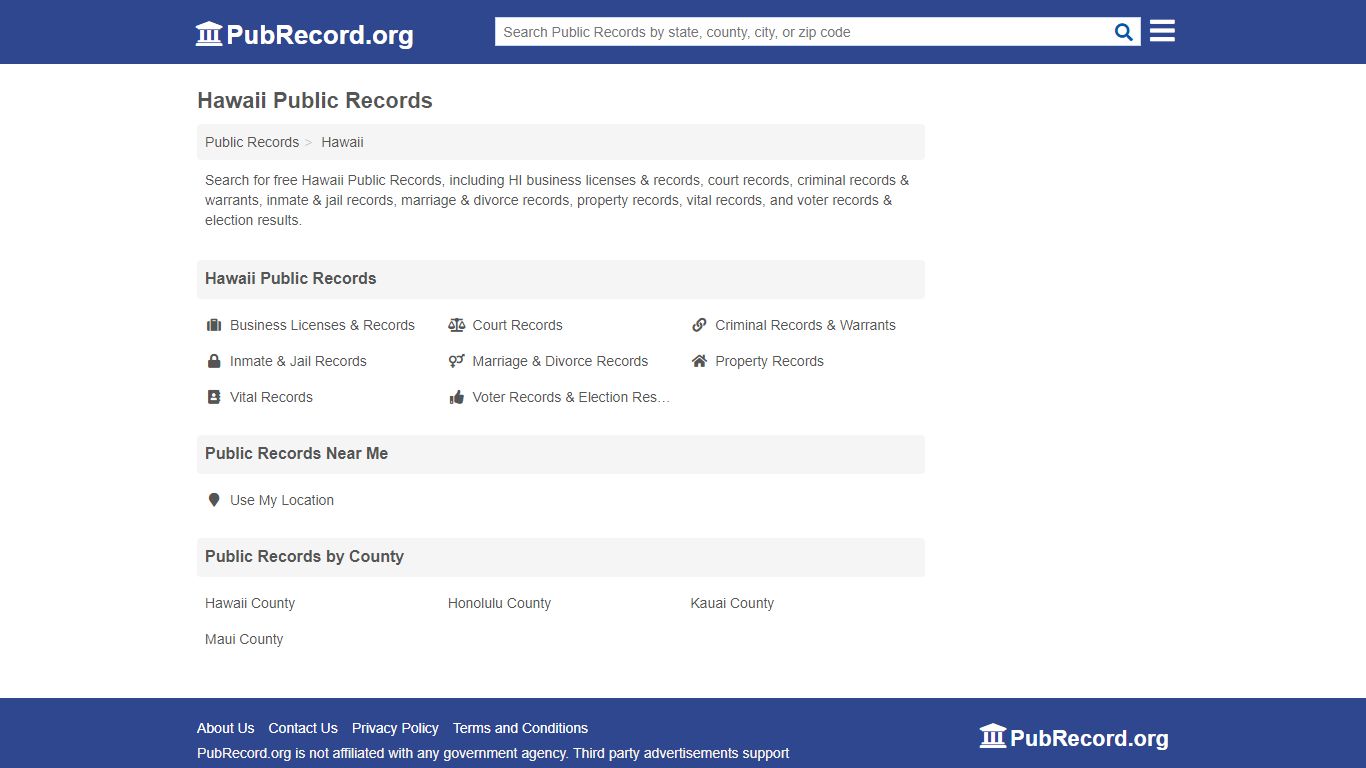Click the search magnifier icon
This screenshot has height=768, width=1366.
[x=1124, y=32]
